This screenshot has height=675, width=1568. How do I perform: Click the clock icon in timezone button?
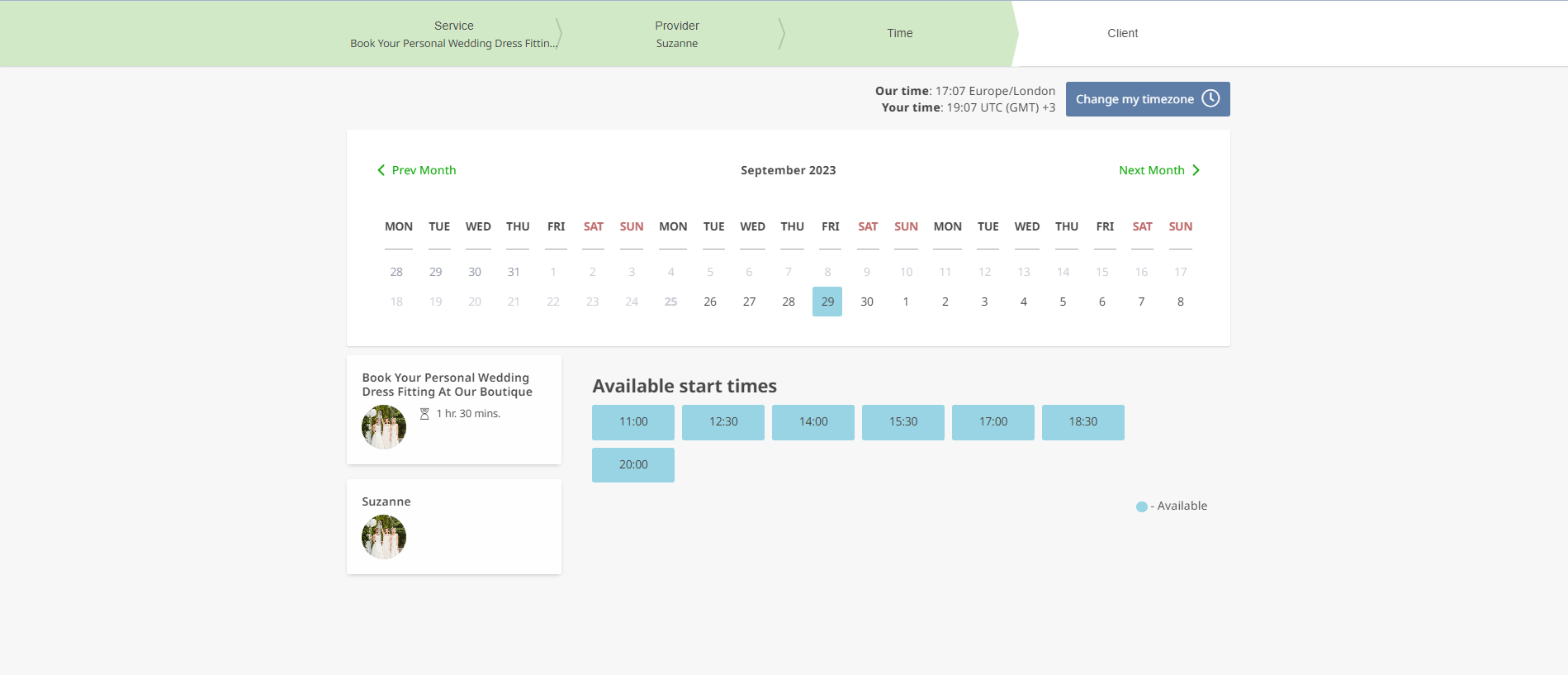tap(1210, 98)
